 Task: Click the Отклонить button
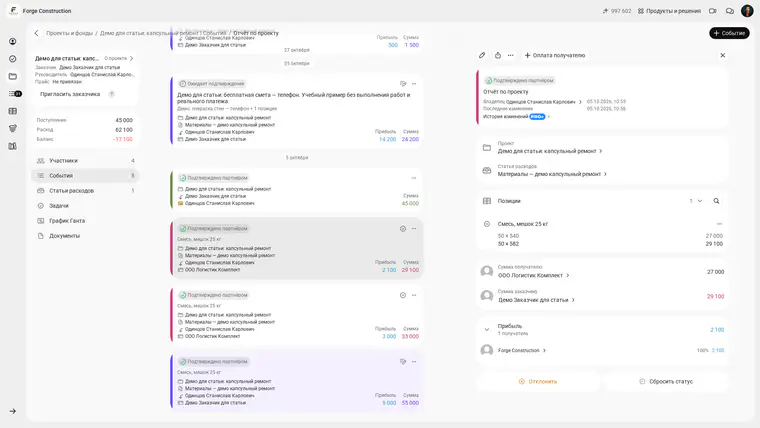[x=538, y=381]
